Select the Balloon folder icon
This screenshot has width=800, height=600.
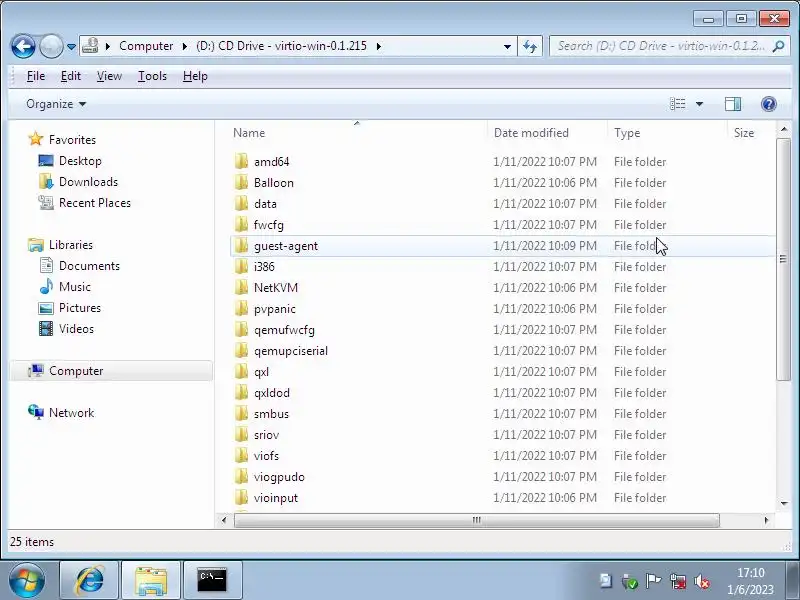(x=241, y=183)
